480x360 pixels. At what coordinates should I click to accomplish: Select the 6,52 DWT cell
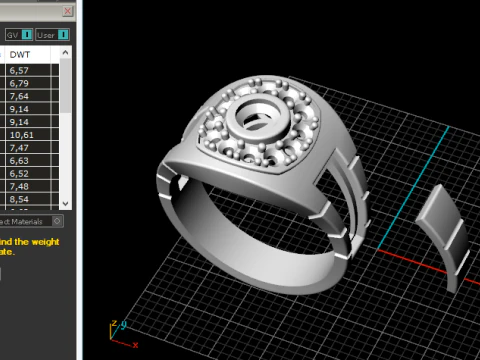(x=28, y=174)
